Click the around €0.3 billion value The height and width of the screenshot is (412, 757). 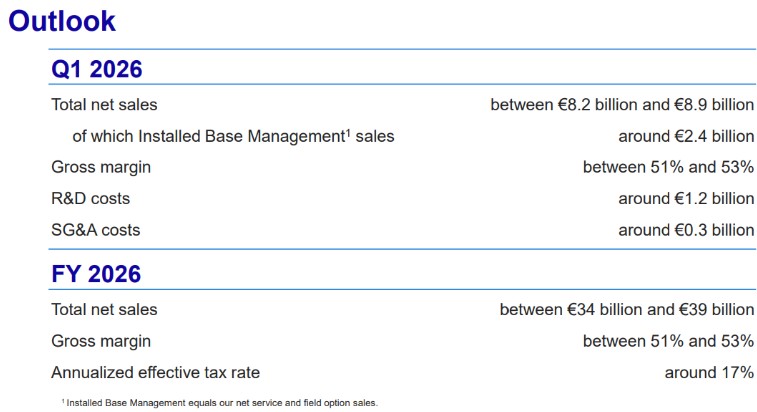tap(685, 230)
